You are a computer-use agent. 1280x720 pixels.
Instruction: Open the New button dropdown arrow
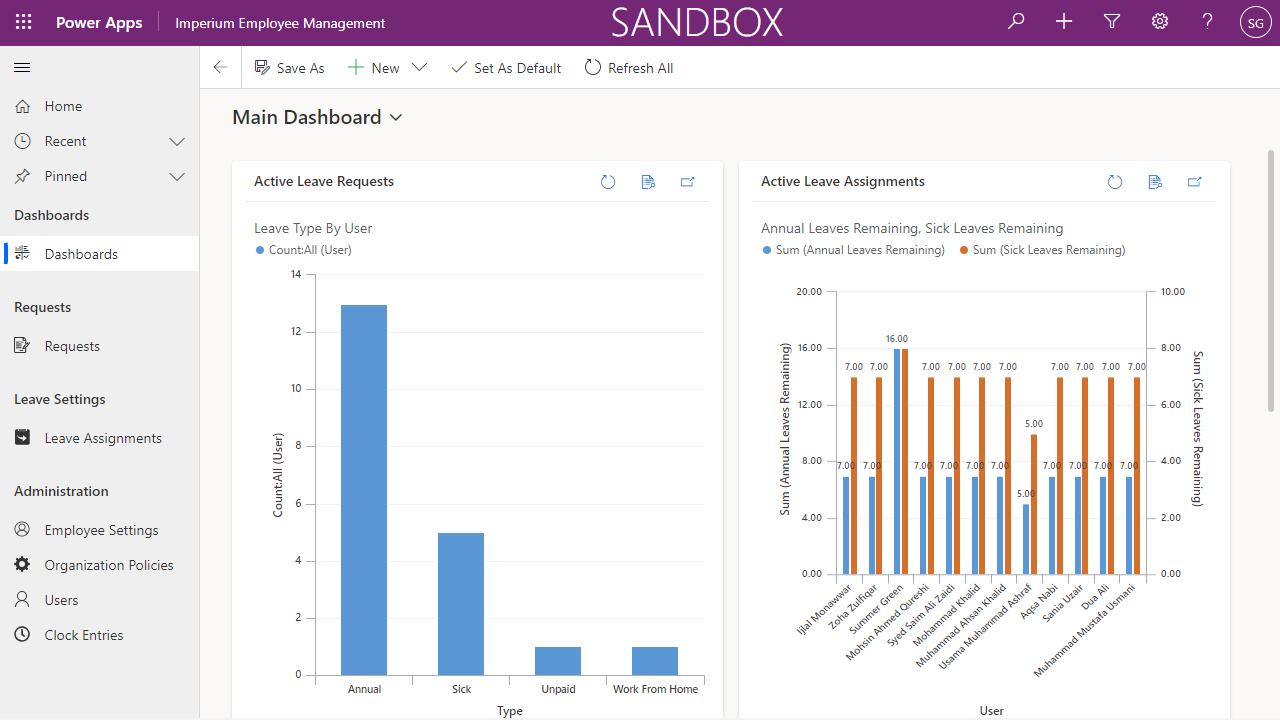420,67
